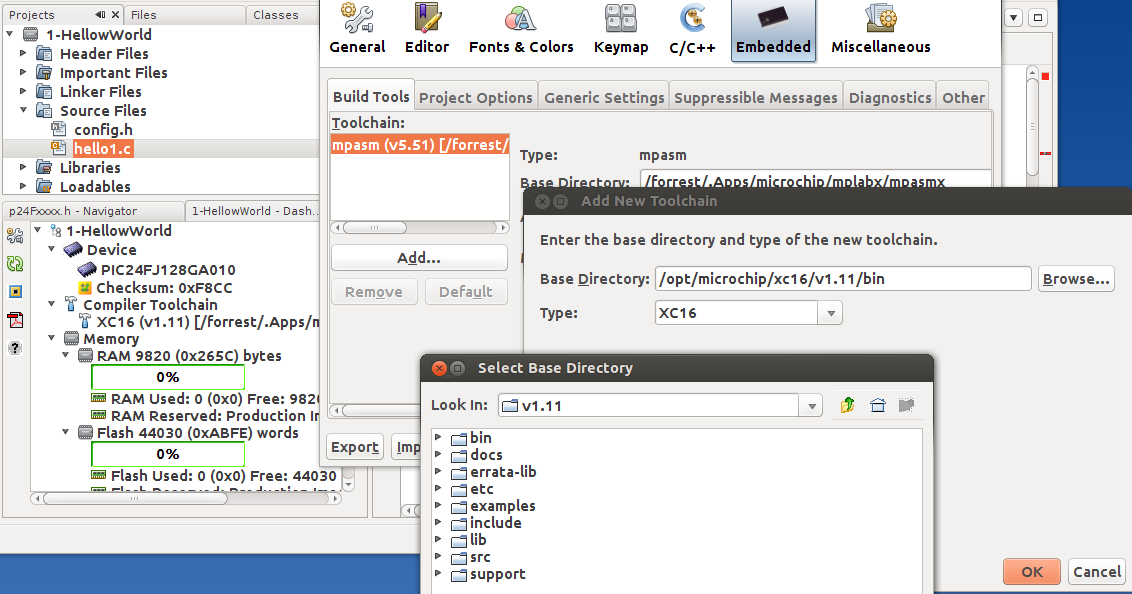Select the support folder in chooser
The image size is (1132, 594).
click(487, 574)
